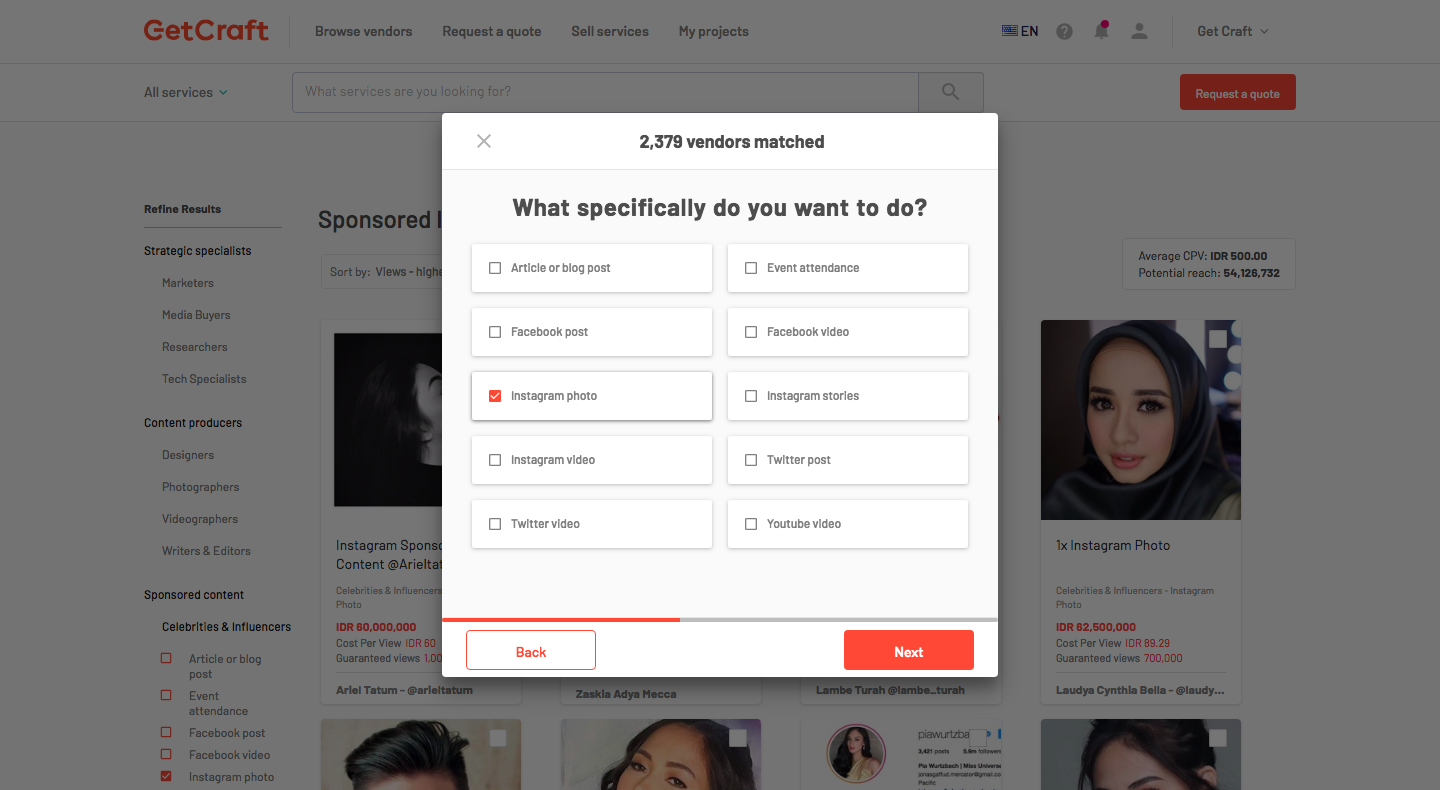Click the GetCraft logo
Screen dimensions: 1440x790
pyautogui.click(x=207, y=30)
